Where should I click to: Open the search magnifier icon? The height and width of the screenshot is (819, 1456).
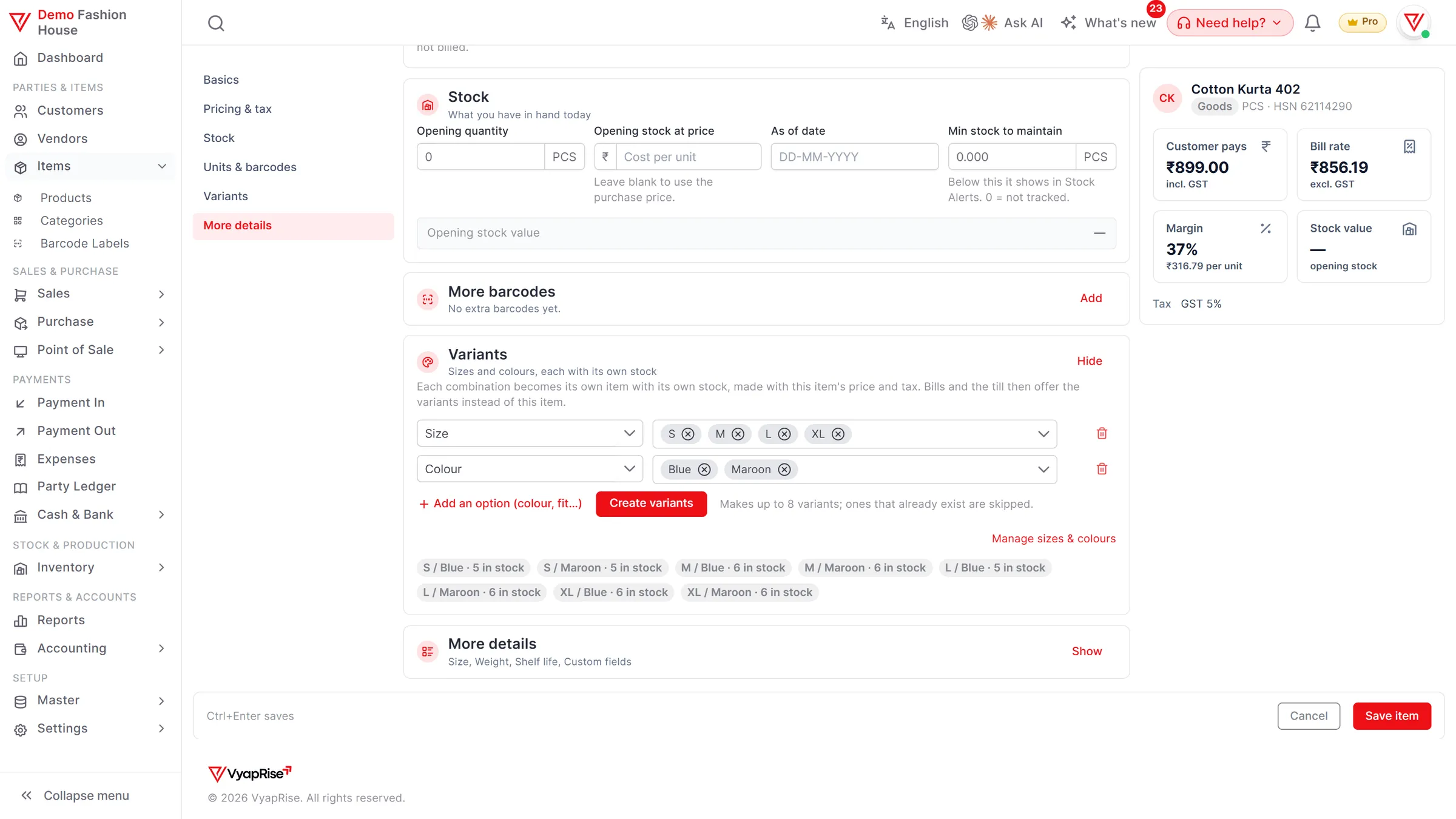(x=216, y=23)
